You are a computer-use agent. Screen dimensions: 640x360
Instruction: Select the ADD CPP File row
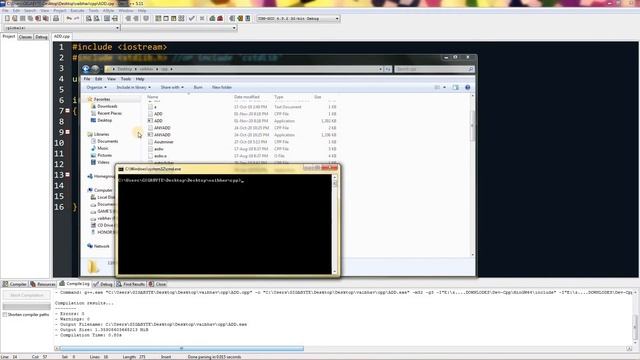coord(242,114)
